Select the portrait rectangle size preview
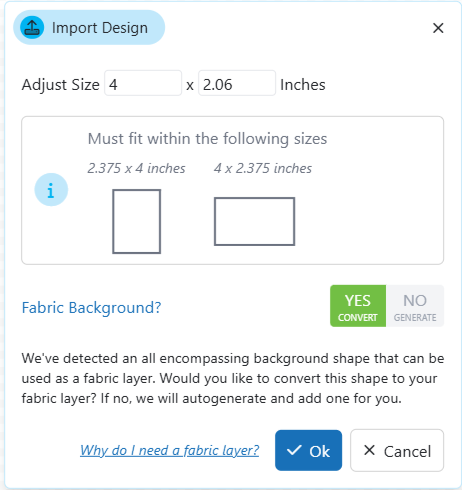 pos(137,221)
